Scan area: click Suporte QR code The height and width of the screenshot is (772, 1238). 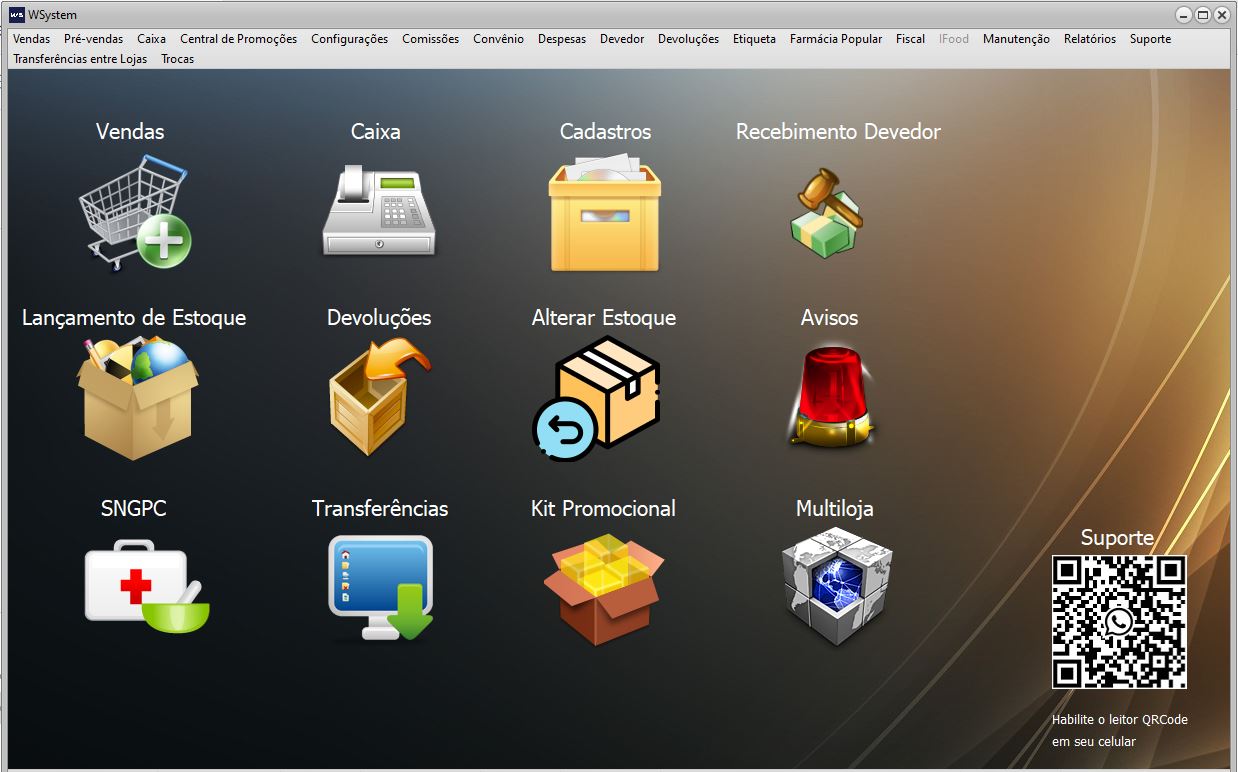coord(1118,622)
